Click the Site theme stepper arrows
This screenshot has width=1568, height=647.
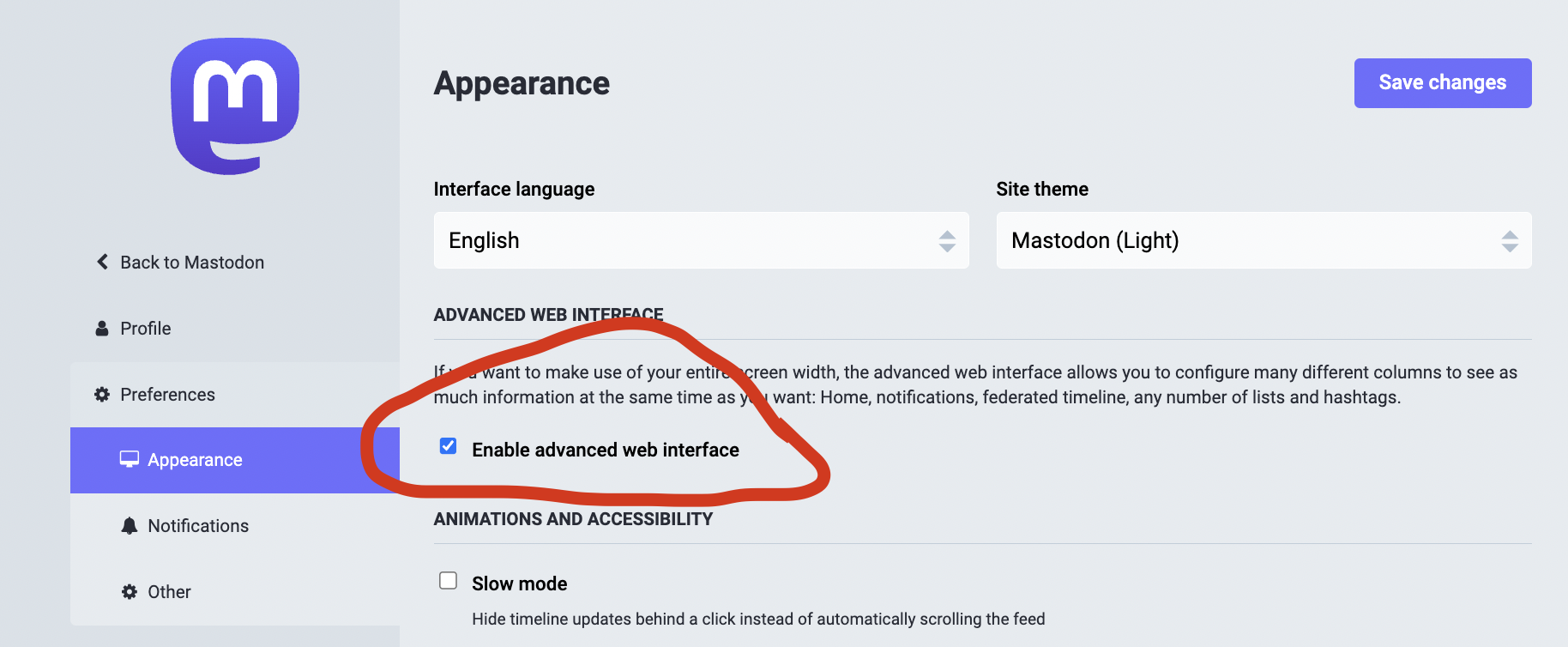pyautogui.click(x=1510, y=241)
